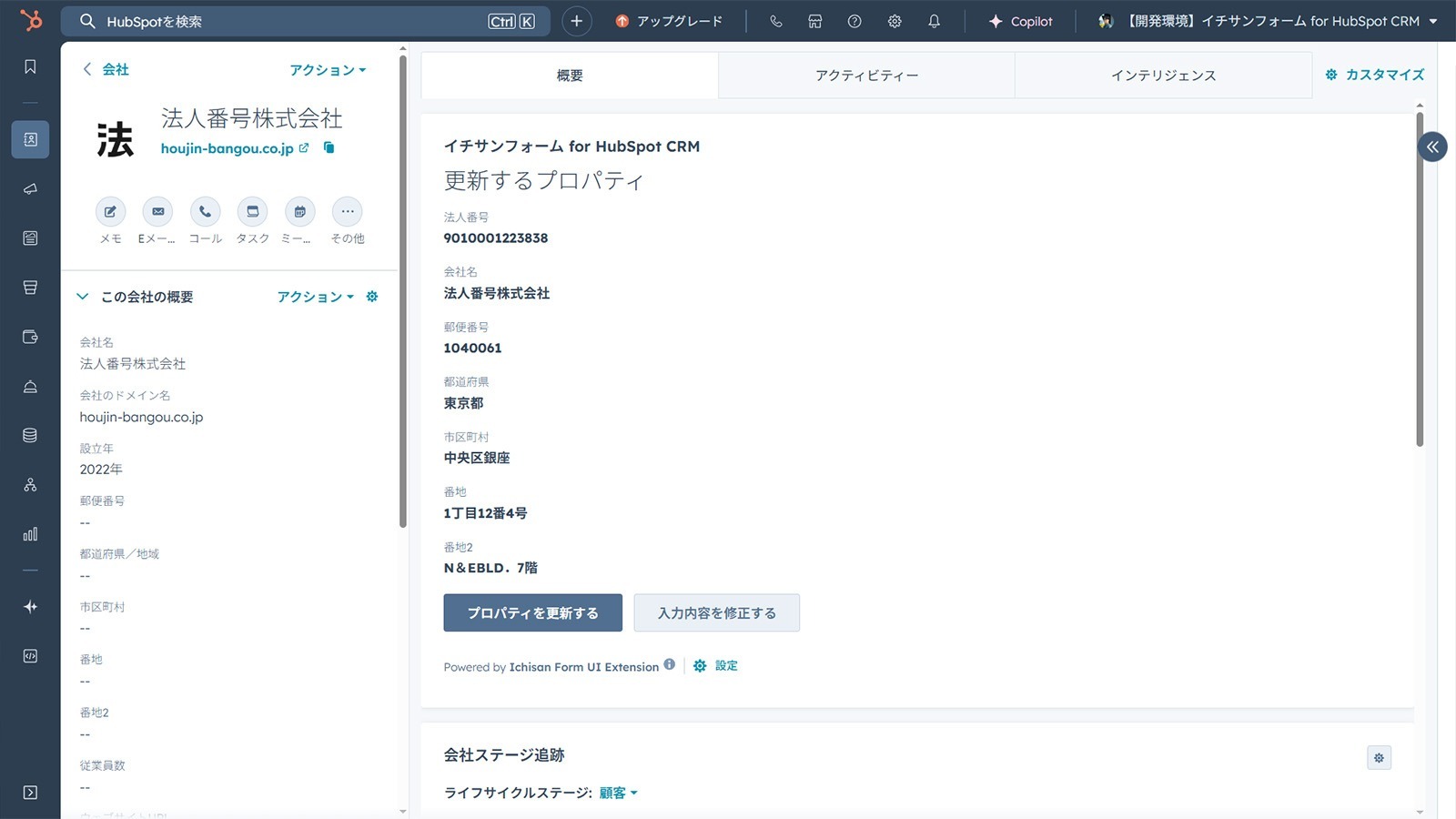
Task: Collapse the この会社の概要 section chevron
Action: pyautogui.click(x=83, y=296)
